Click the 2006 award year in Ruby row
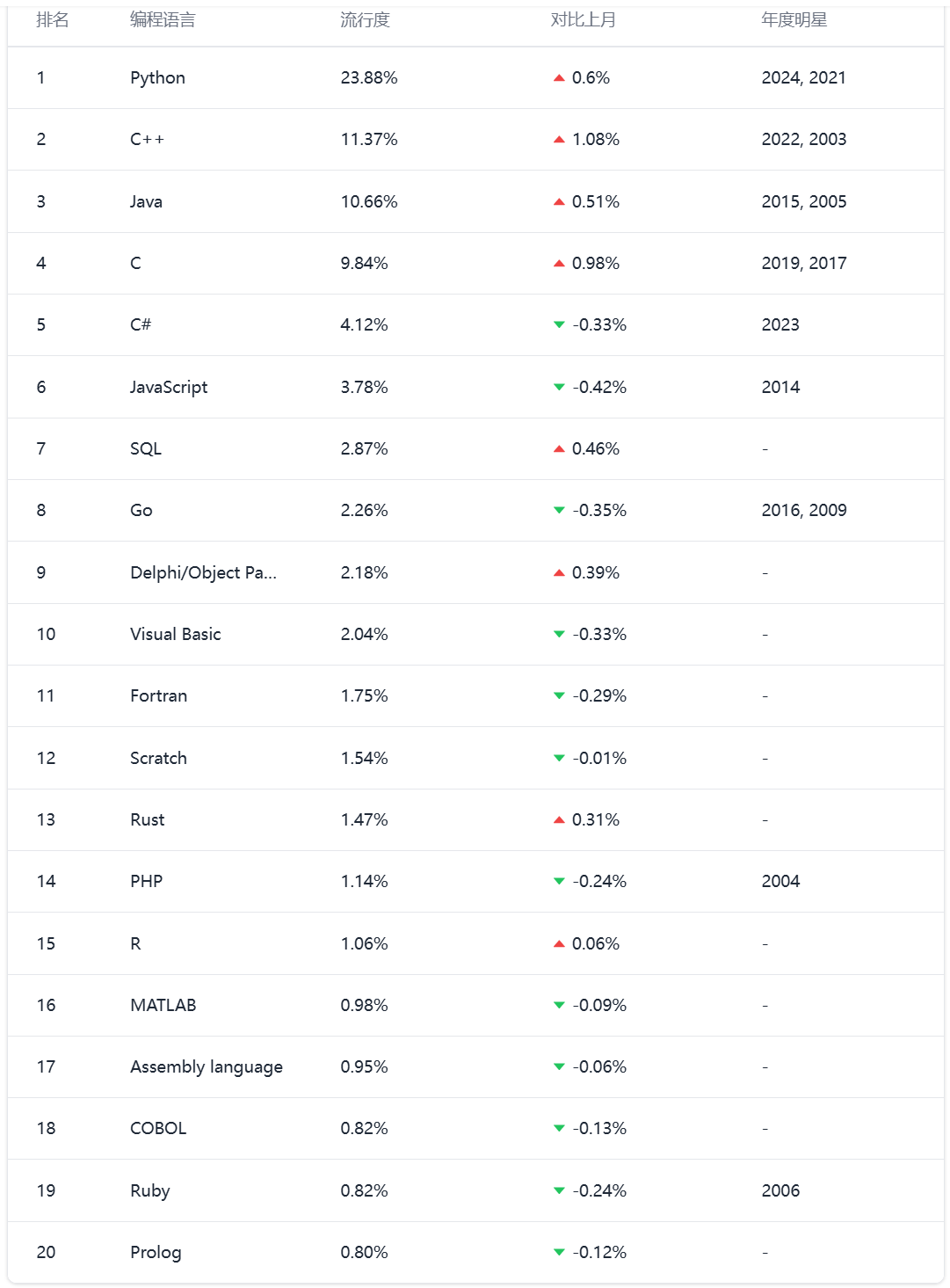Viewport: 950px width, 1288px height. coord(780,1191)
